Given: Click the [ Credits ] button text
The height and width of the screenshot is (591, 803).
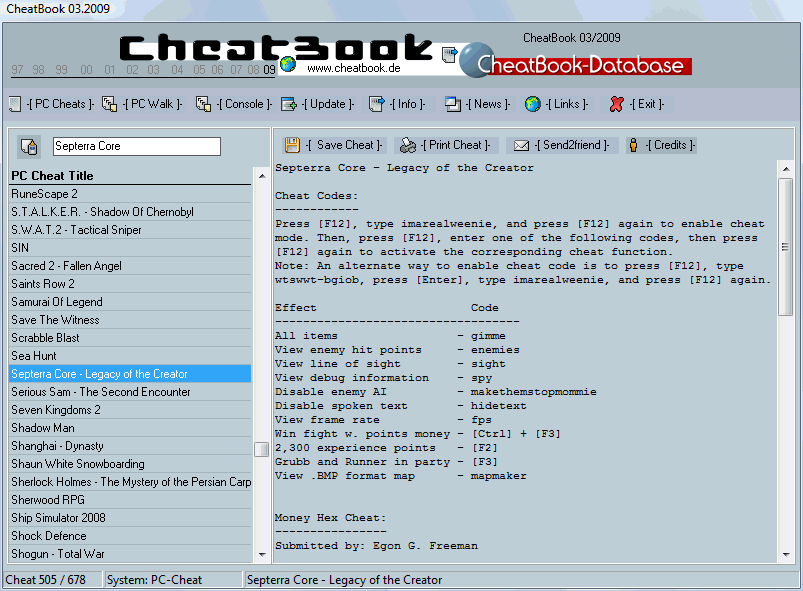Looking at the screenshot, I should coord(670,145).
